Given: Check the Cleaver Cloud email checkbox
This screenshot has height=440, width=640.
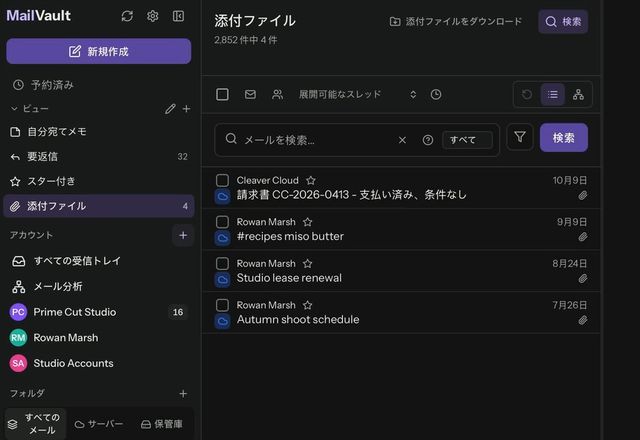Looking at the screenshot, I should click(222, 180).
